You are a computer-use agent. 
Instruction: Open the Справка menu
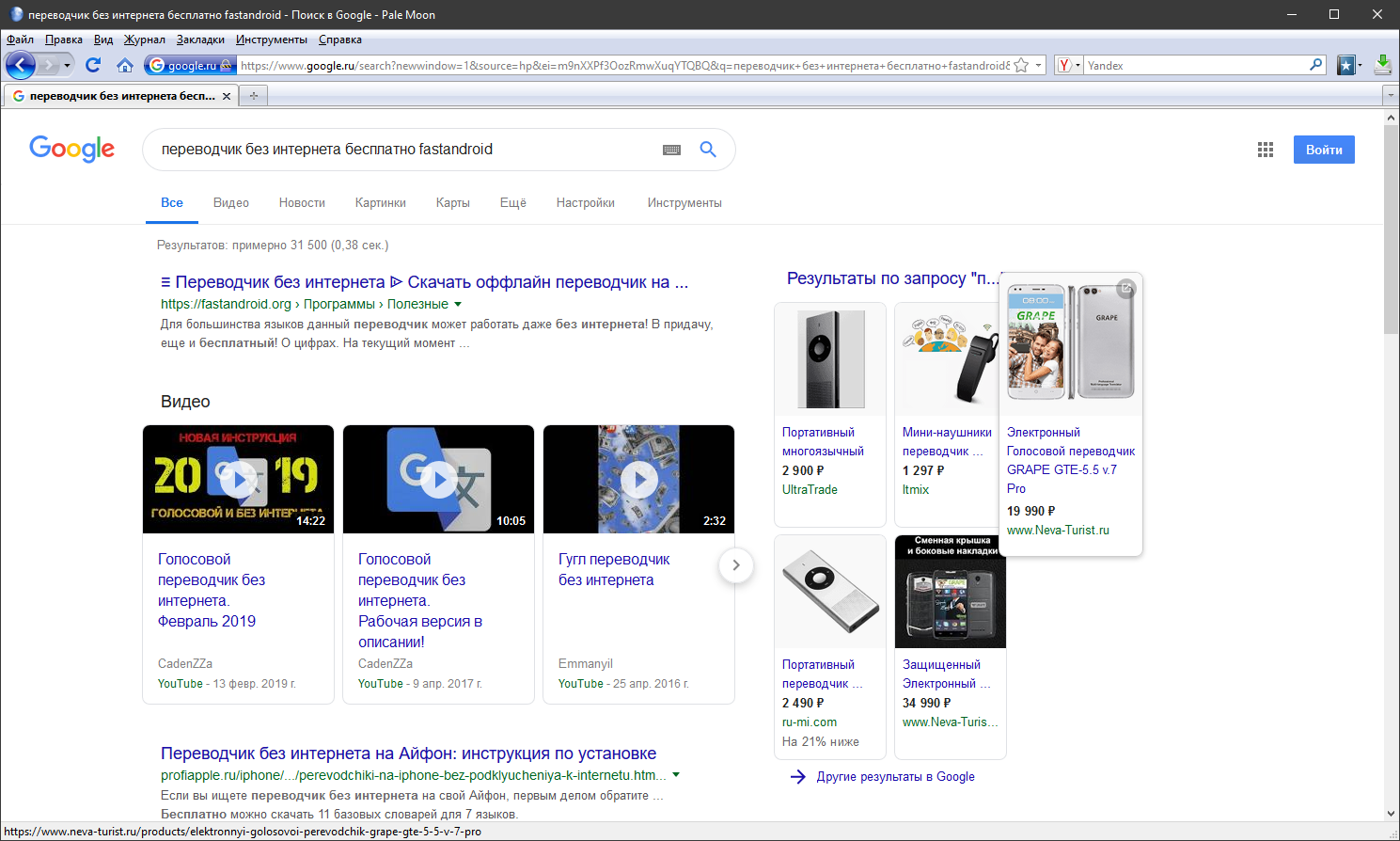point(340,40)
